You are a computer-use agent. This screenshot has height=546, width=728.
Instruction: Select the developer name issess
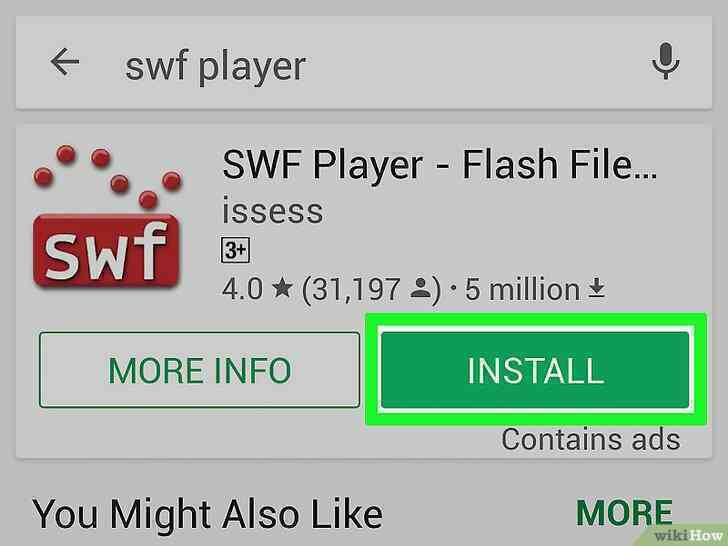click(273, 211)
